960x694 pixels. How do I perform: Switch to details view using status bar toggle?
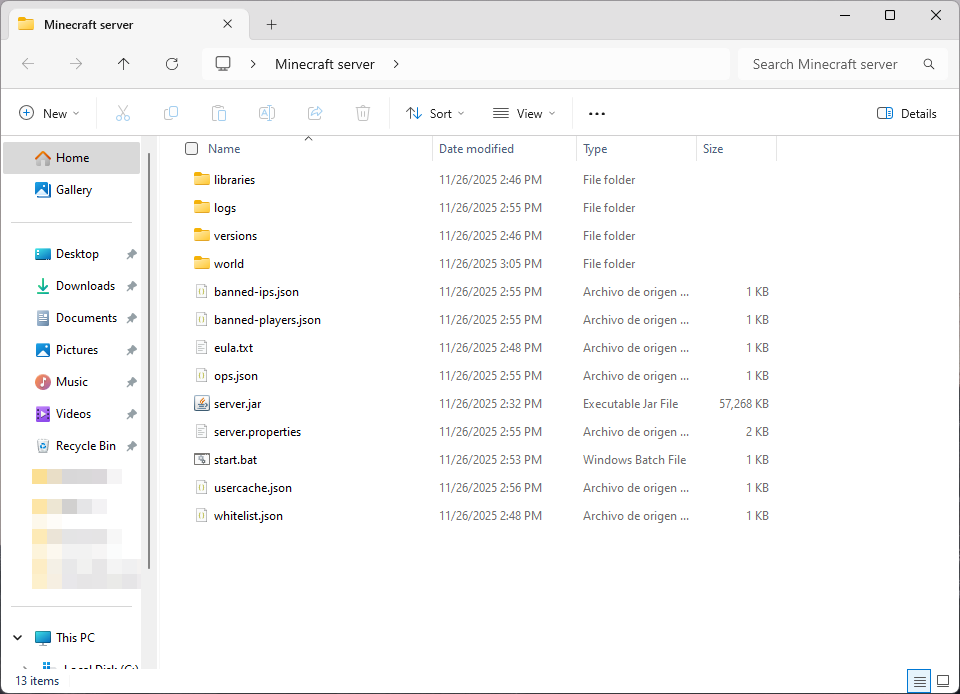coord(919,680)
